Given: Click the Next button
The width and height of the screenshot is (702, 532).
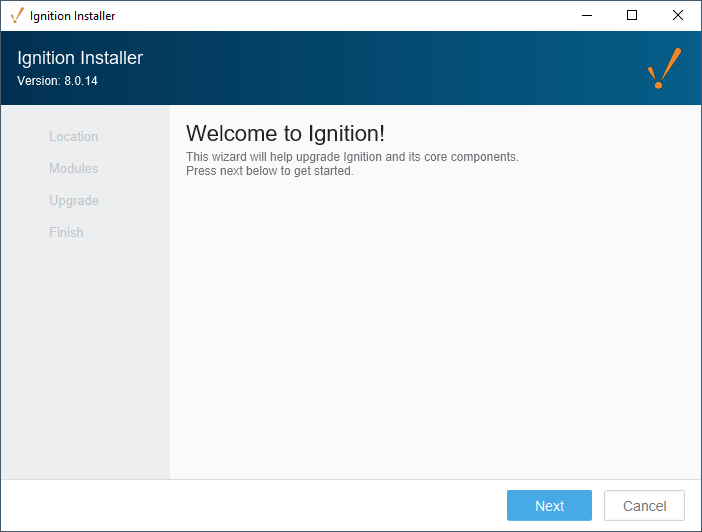Looking at the screenshot, I should 549,505.
